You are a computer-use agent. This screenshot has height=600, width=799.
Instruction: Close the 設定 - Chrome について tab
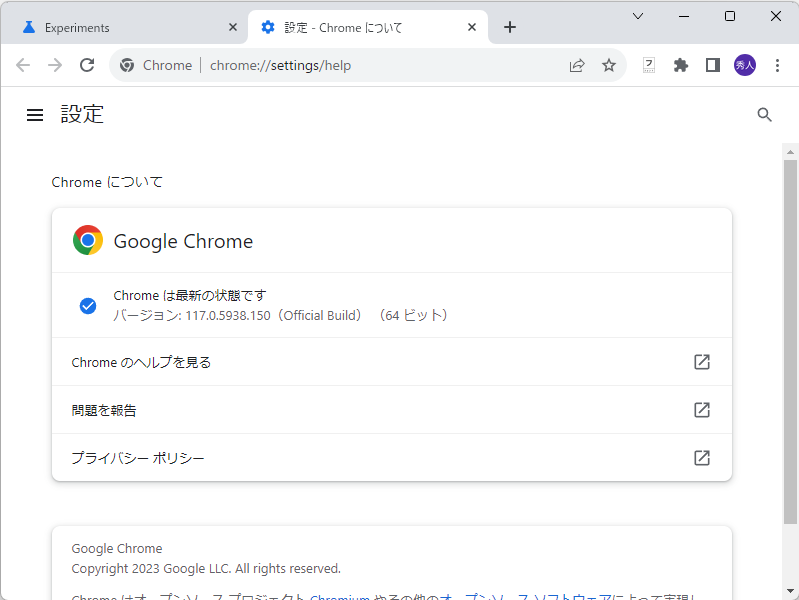[472, 28]
